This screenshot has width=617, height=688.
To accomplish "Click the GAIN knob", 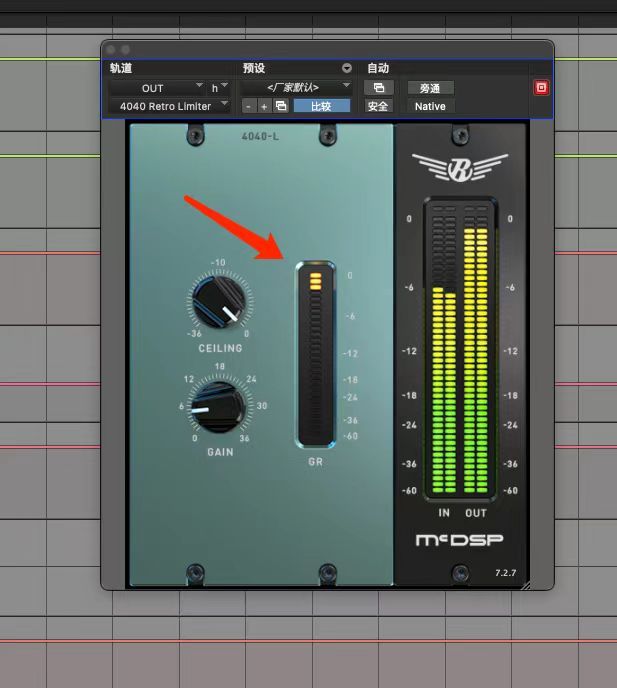I will [x=218, y=407].
